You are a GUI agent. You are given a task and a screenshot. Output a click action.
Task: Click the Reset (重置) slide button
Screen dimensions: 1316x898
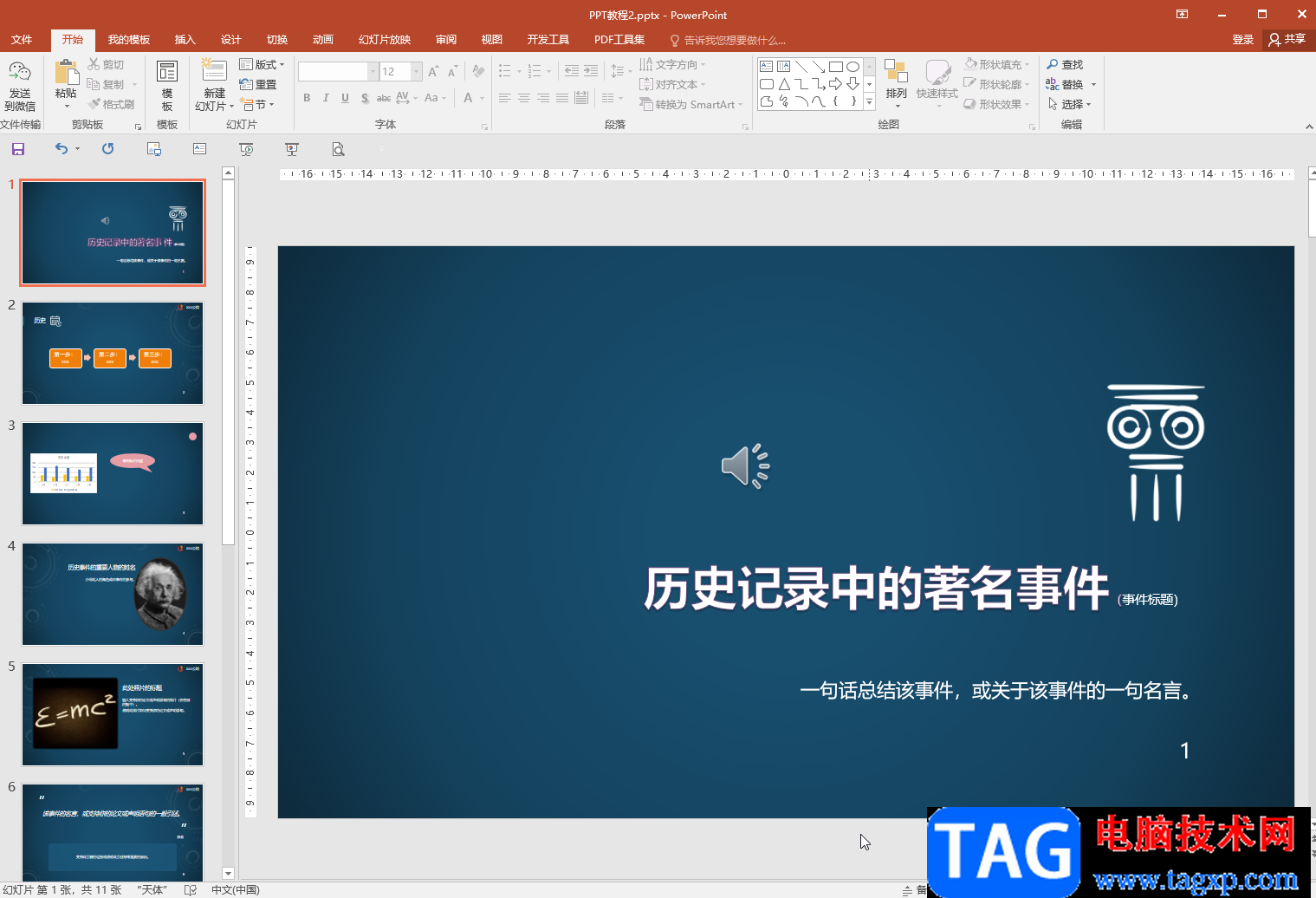pos(258,84)
